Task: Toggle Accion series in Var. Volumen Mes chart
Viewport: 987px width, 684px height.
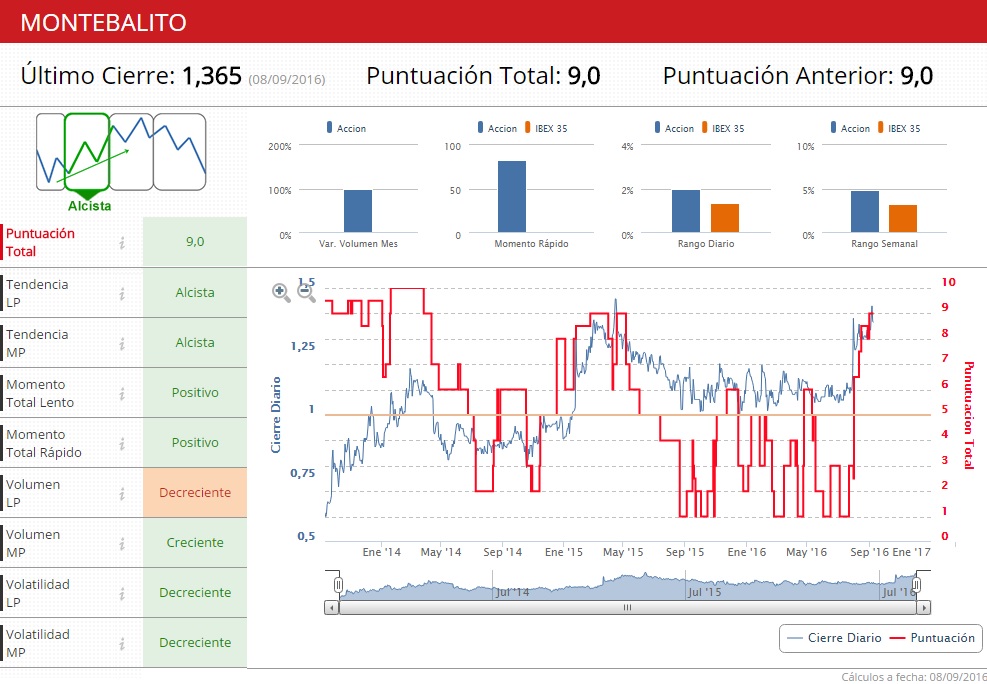Action: [x=346, y=128]
